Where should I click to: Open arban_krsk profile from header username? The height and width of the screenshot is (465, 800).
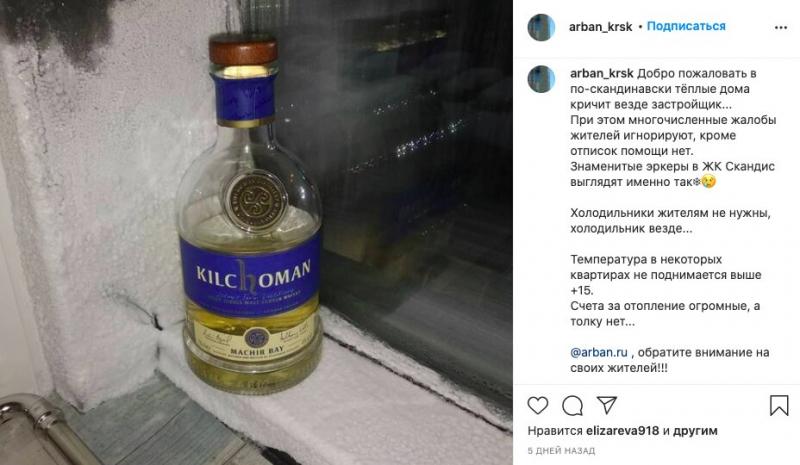tap(601, 27)
